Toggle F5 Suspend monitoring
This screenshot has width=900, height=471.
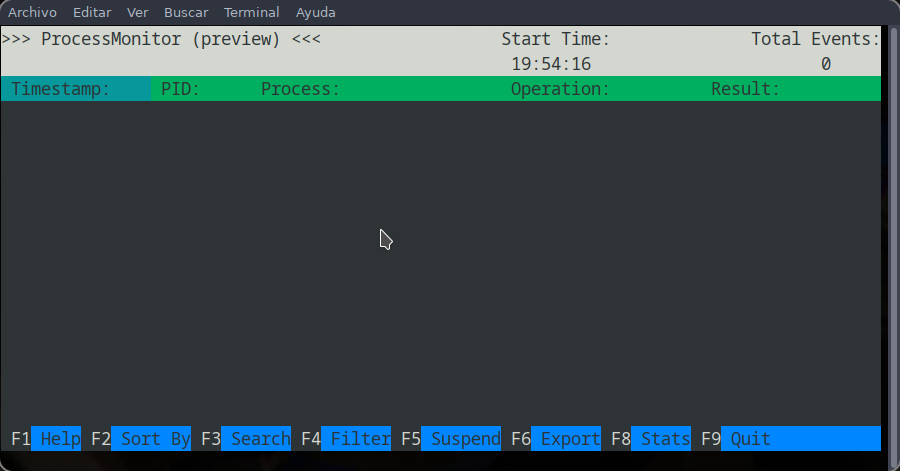(451, 438)
